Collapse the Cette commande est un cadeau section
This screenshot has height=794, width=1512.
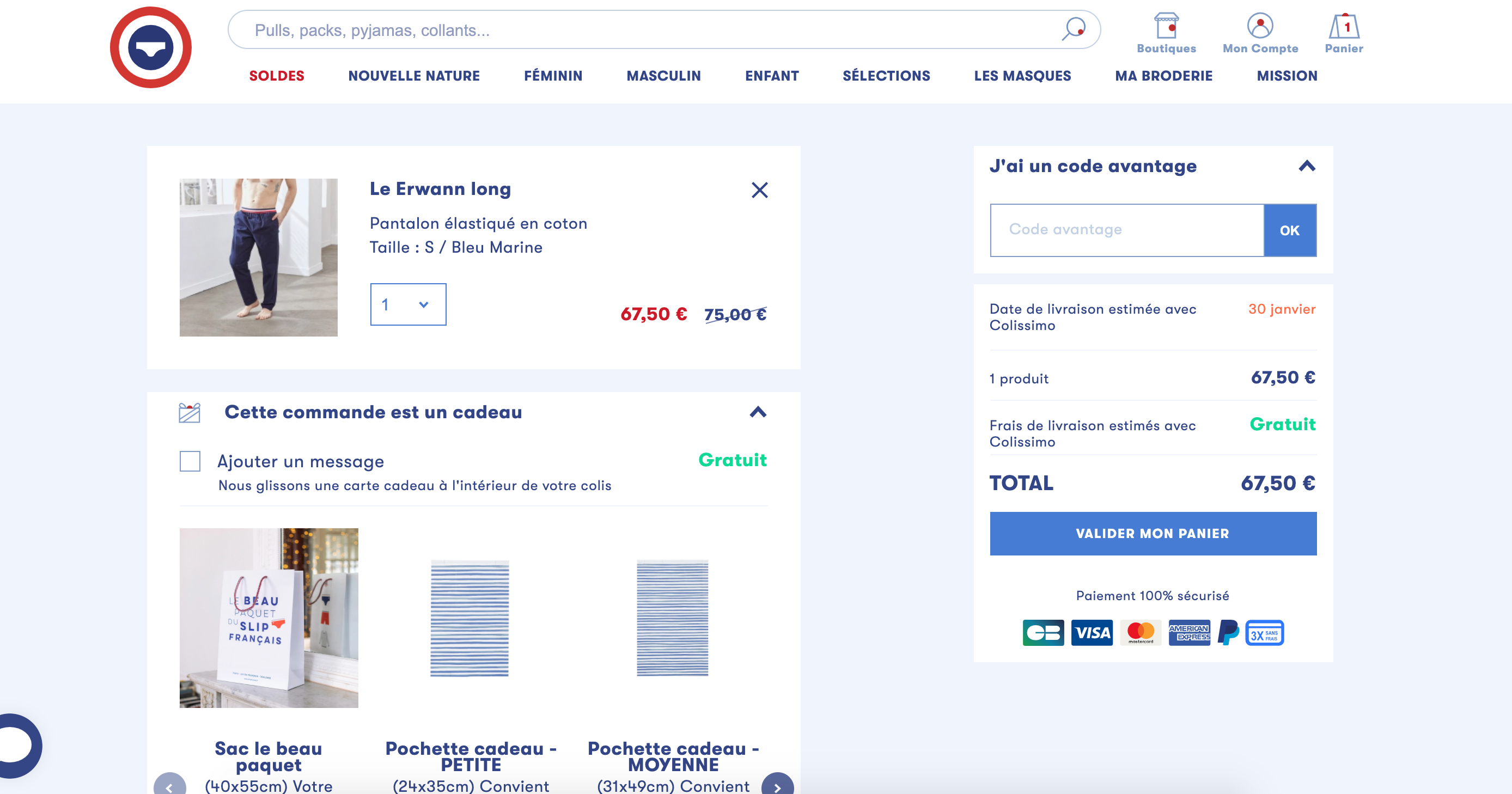click(x=758, y=412)
